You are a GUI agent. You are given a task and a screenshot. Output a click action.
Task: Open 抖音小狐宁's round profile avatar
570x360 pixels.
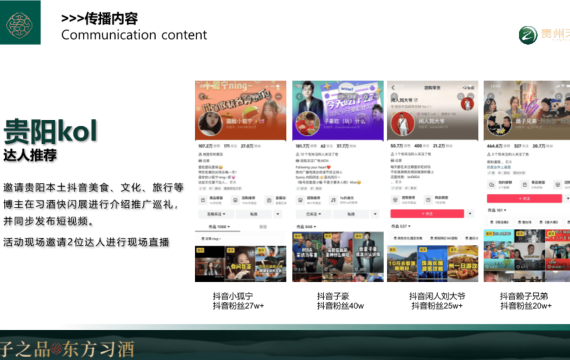(210, 124)
